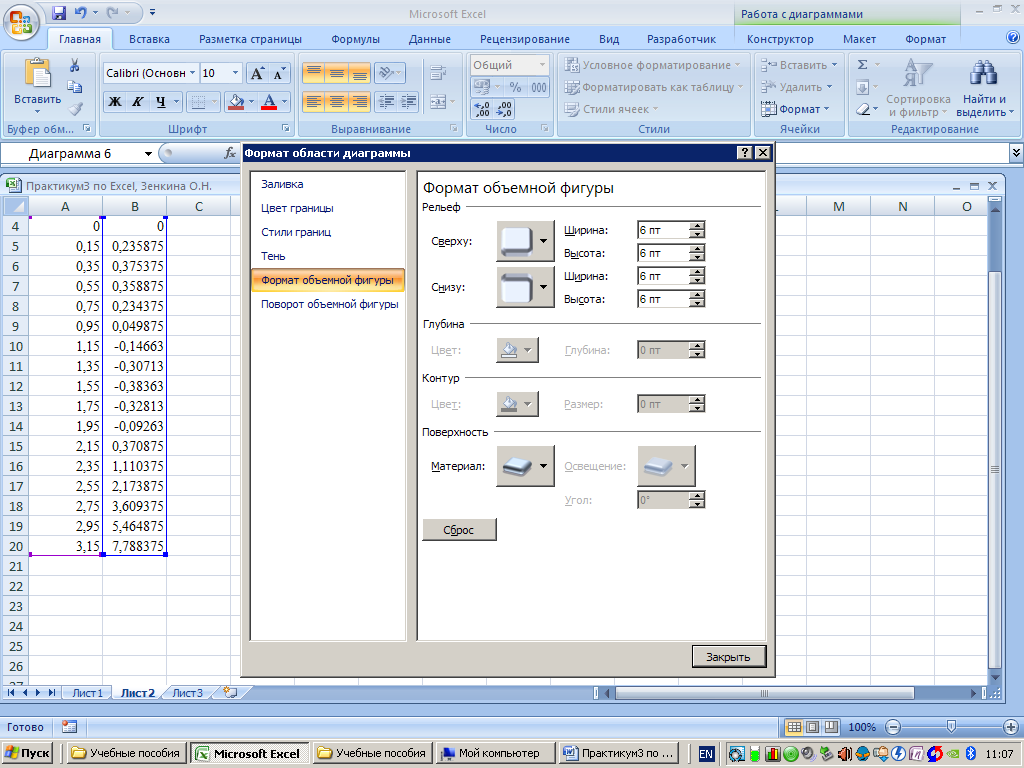1024x768 pixels.
Task: Increment top Высота spinner up arrow
Action: [697, 249]
